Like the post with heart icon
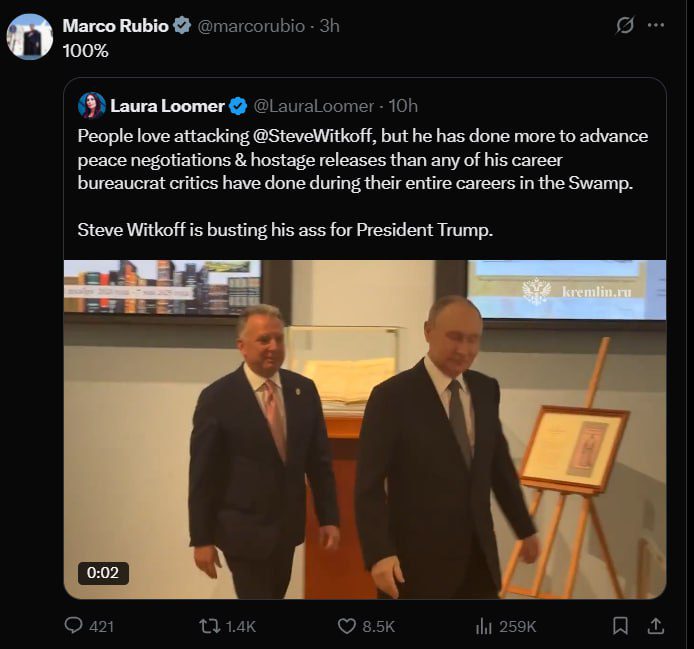 347,626
